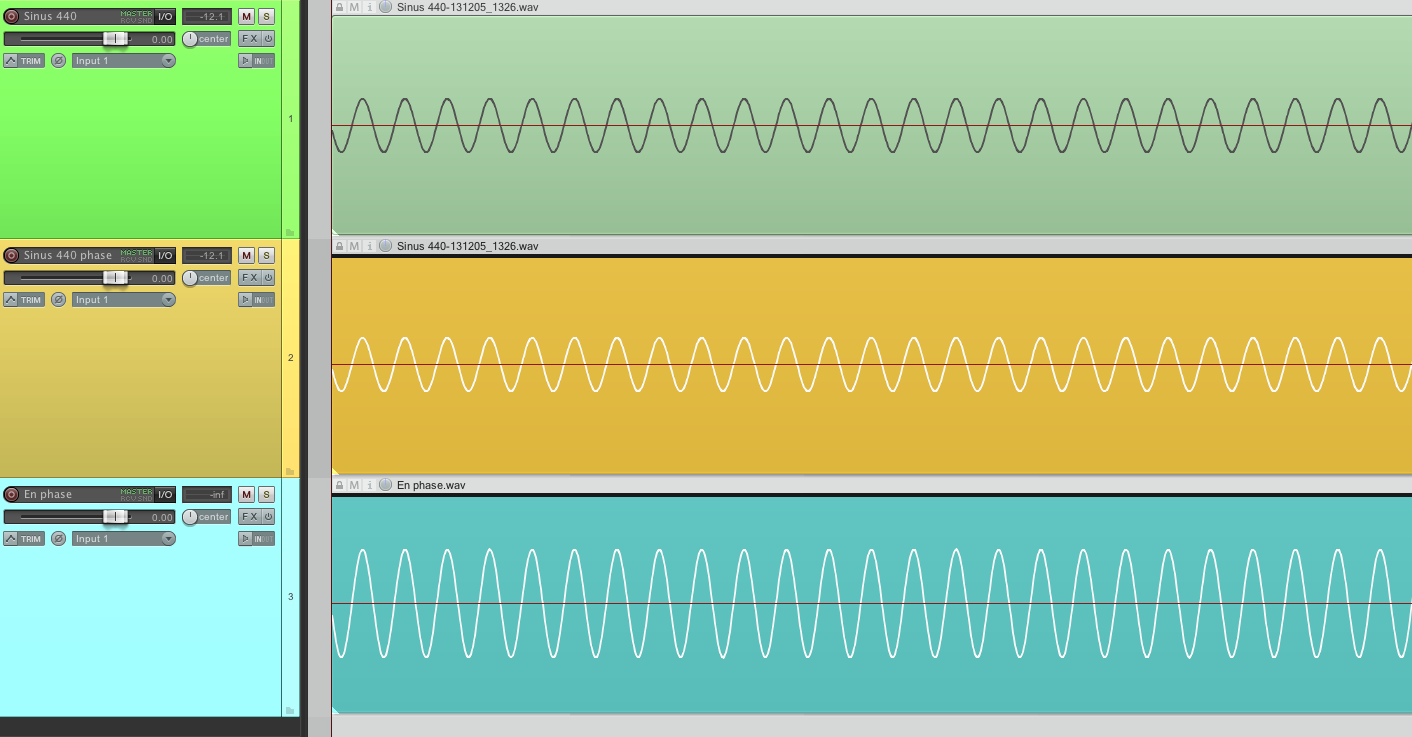Viewport: 1412px width, 737px height.
Task: Mute the Sinus 440 track
Action: click(246, 16)
